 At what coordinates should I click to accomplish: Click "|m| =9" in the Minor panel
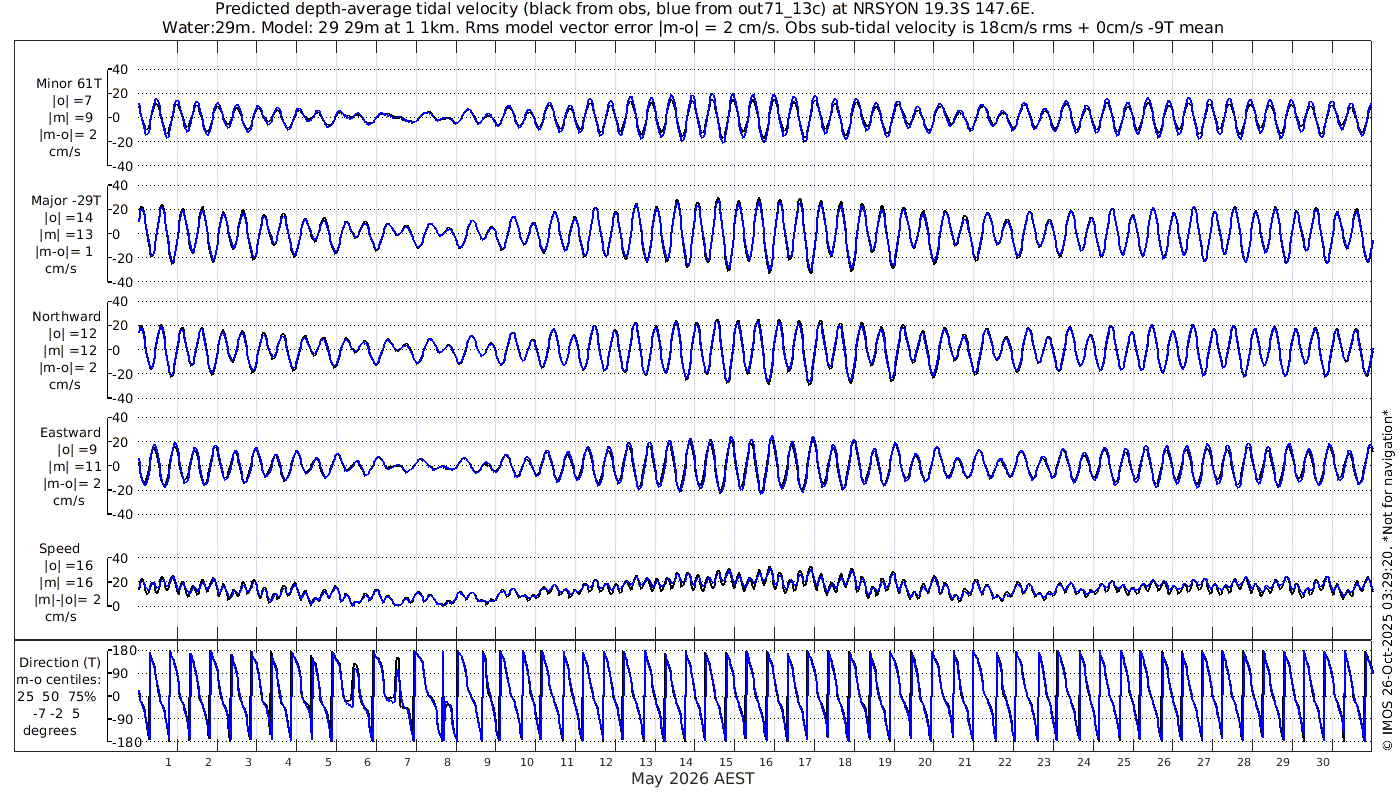pyautogui.click(x=72, y=118)
